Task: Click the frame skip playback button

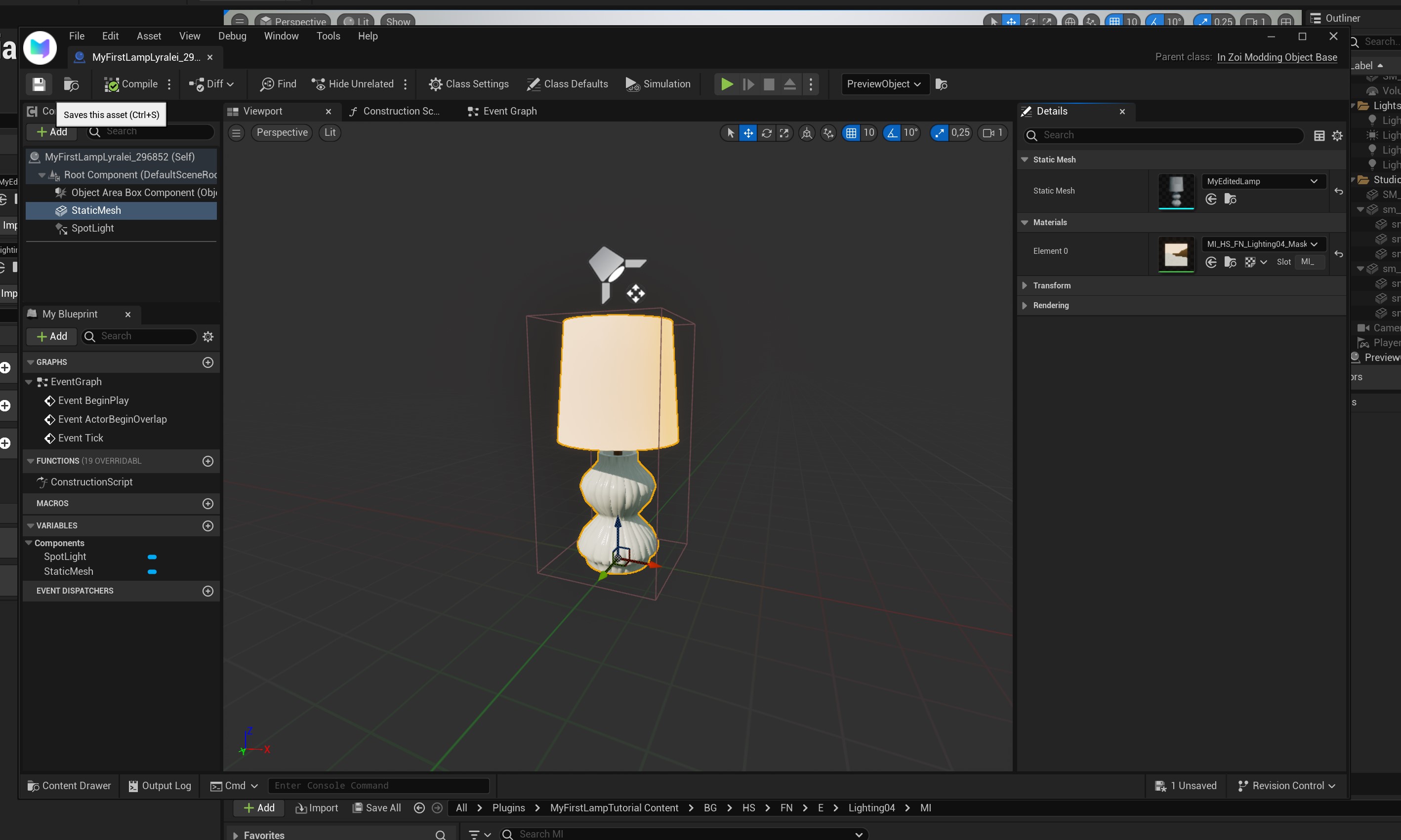Action: (748, 84)
